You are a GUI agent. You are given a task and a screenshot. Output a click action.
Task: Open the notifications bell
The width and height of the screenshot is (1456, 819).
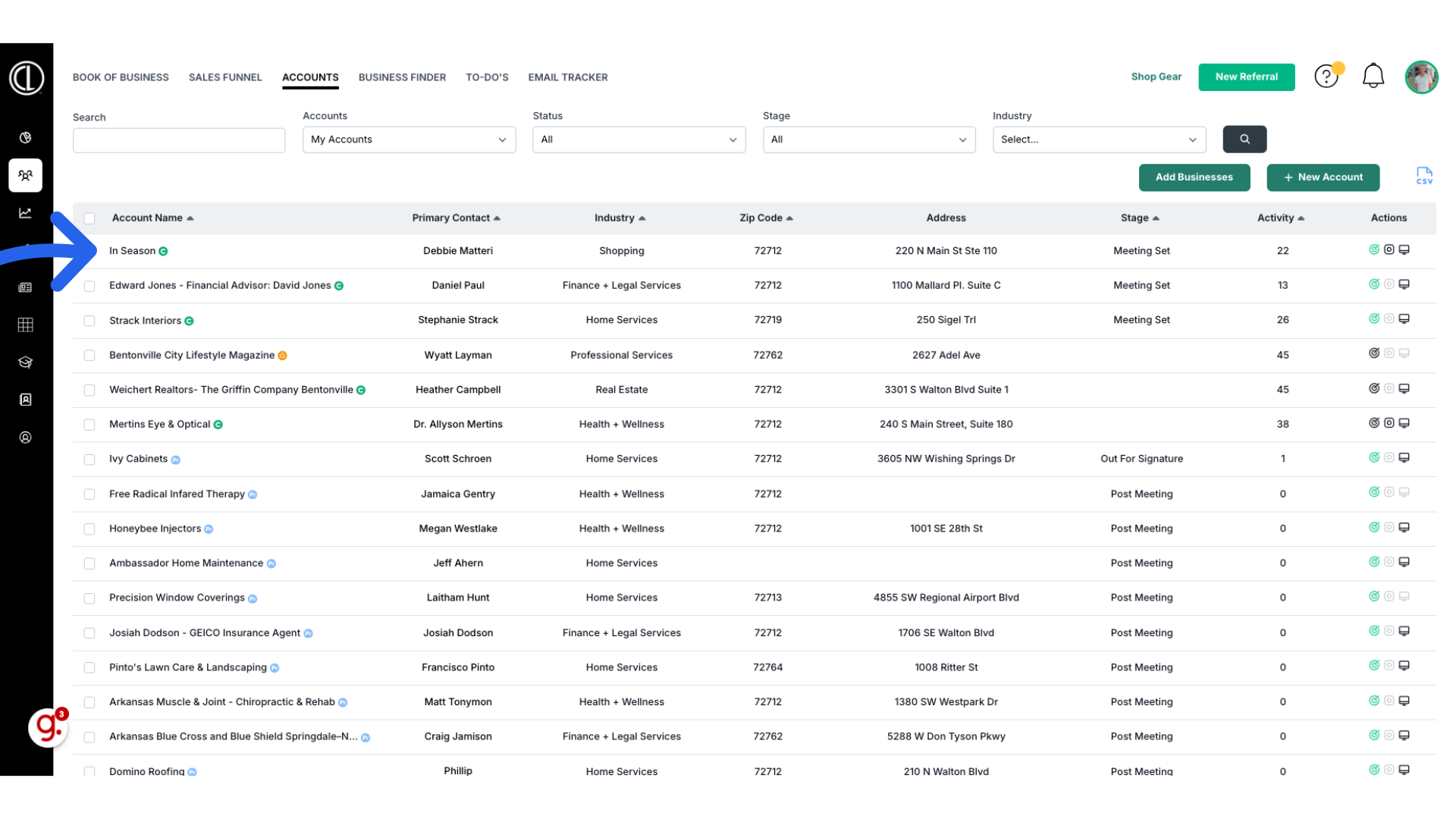click(x=1373, y=77)
